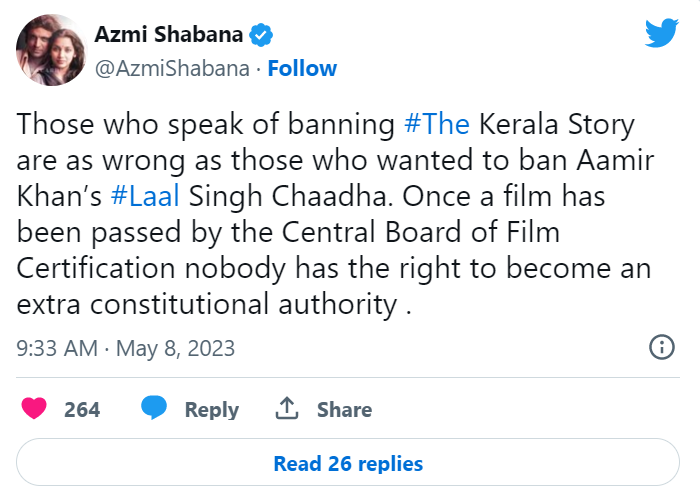Follow Azmi Shabana
The height and width of the screenshot is (500, 700).
[302, 68]
